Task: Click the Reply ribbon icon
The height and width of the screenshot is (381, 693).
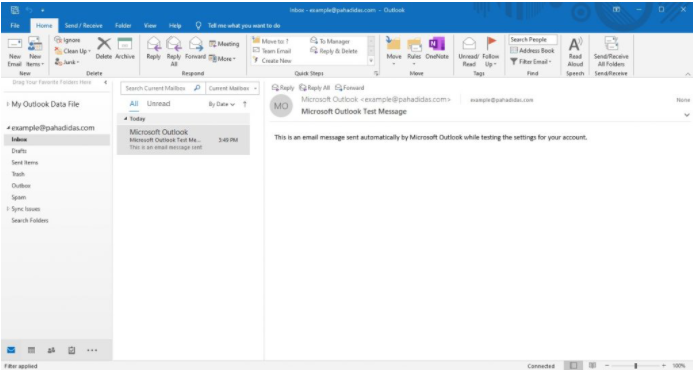Action: coord(153,49)
